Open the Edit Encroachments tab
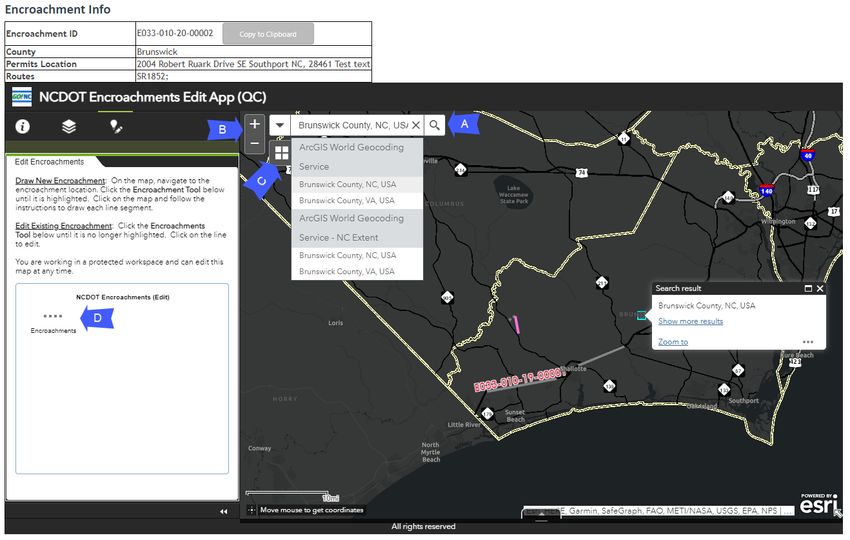 (x=49, y=162)
